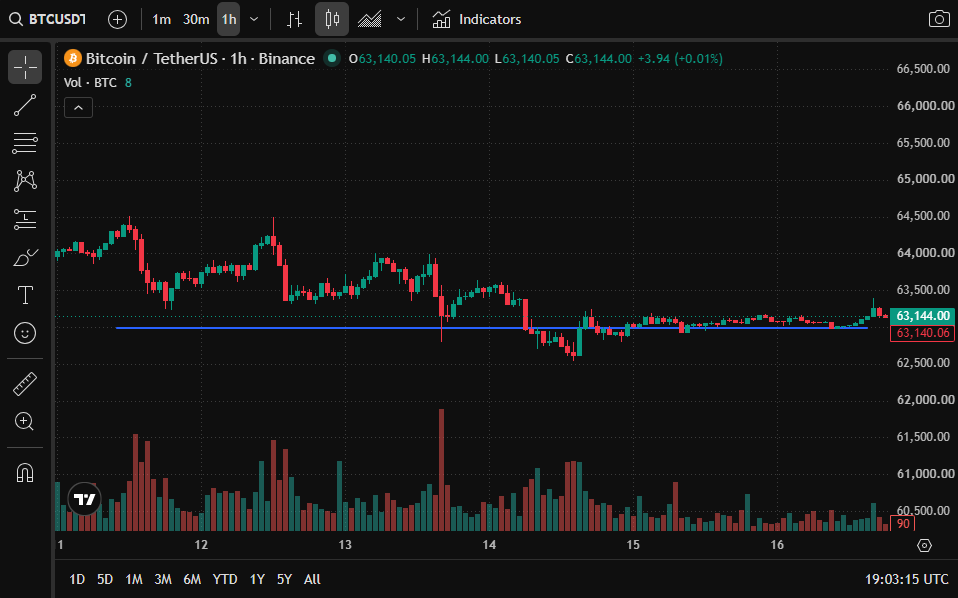The width and height of the screenshot is (958, 598).
Task: Click the Bitcoin logo icon in legend
Action: 73,59
